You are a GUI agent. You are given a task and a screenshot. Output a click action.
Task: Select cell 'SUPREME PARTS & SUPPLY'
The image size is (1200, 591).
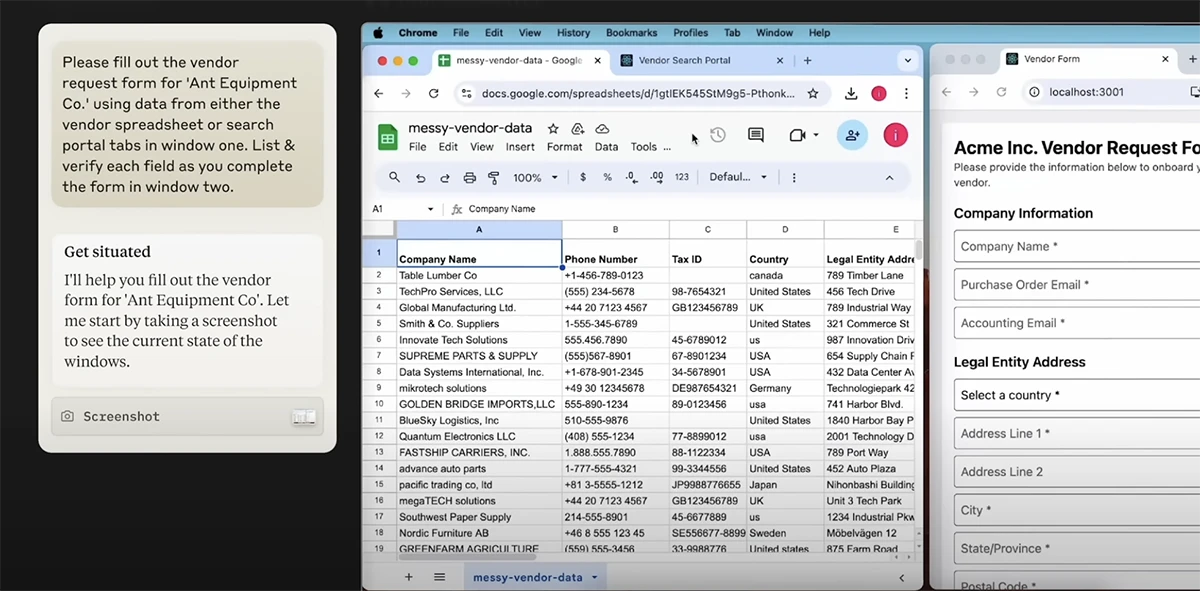[479, 356]
